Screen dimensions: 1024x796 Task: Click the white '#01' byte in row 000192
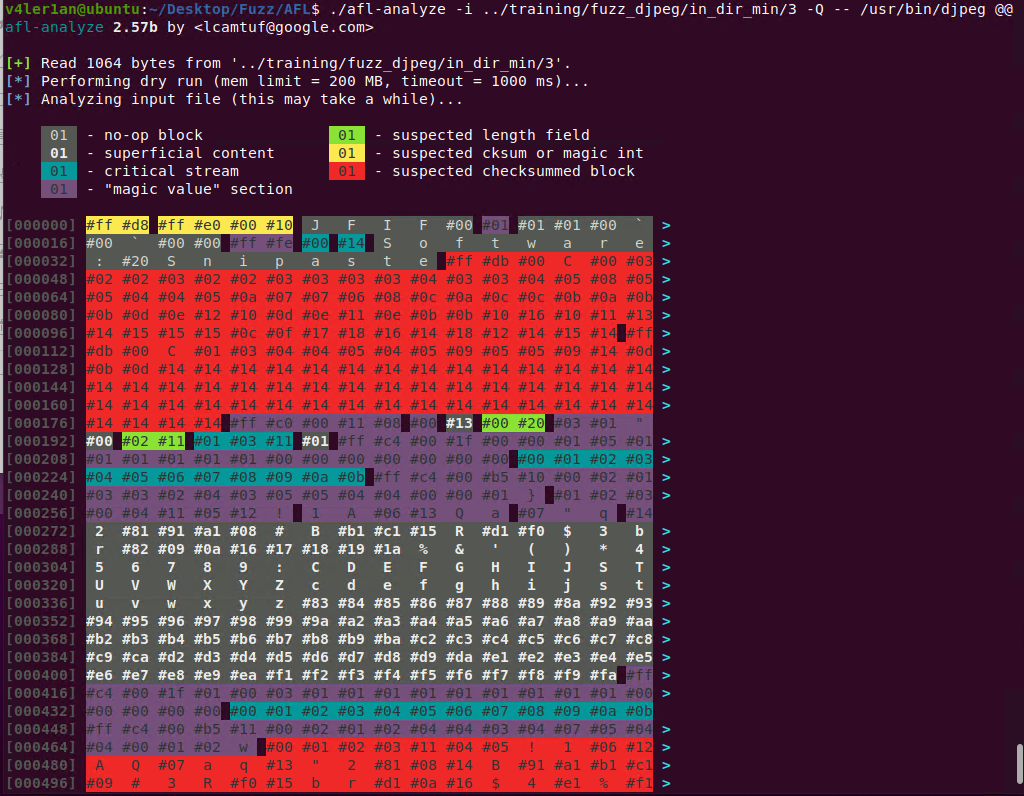coord(315,441)
